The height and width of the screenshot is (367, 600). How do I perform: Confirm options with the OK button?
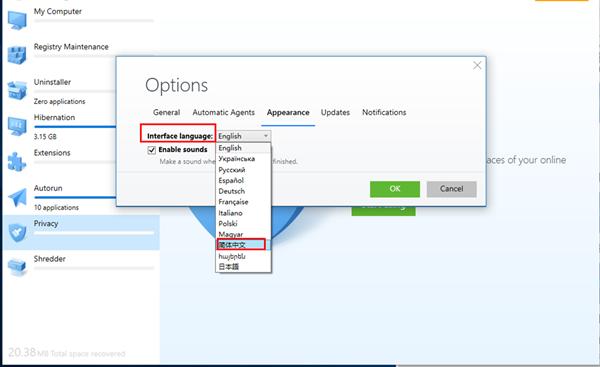point(395,189)
